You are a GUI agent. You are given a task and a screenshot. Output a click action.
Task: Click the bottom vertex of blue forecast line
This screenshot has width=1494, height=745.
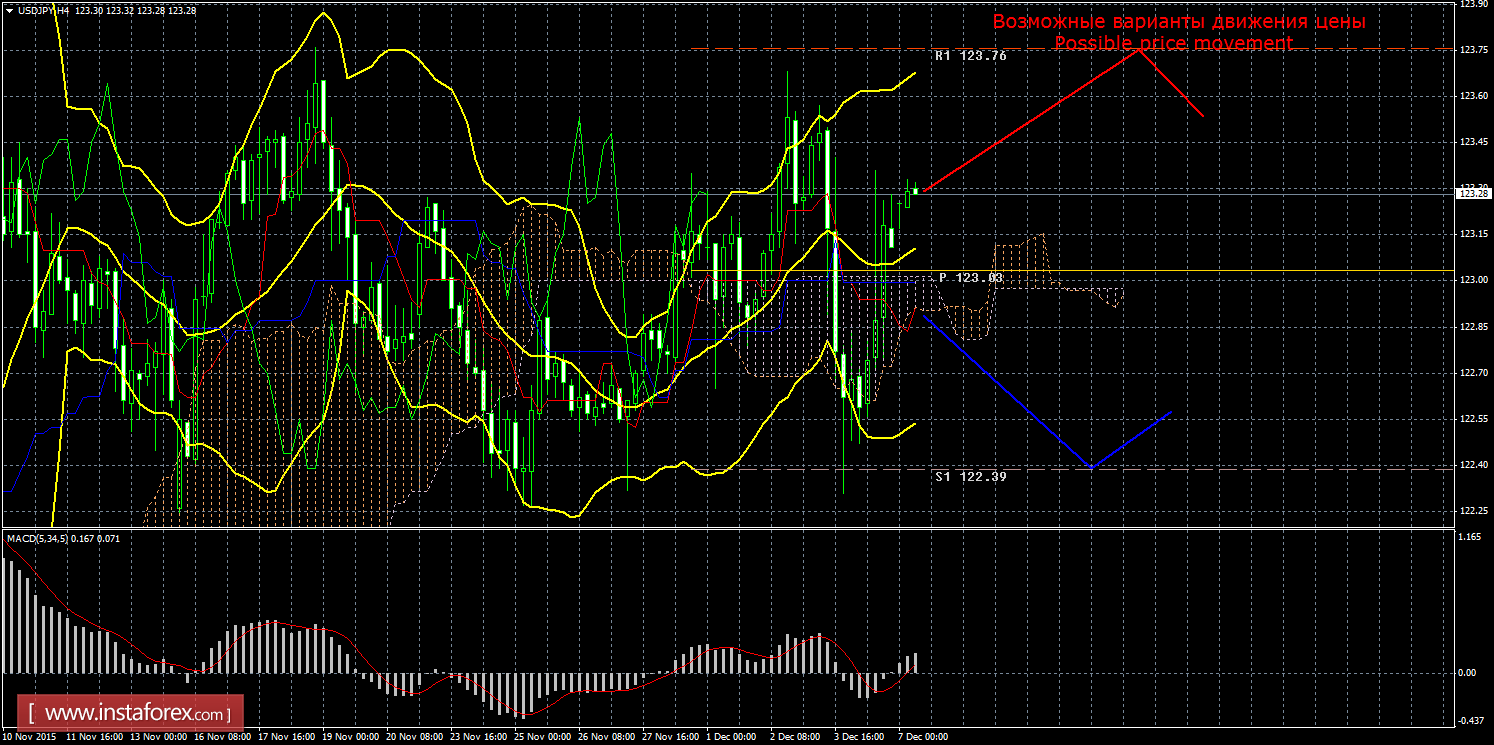(x=1091, y=468)
